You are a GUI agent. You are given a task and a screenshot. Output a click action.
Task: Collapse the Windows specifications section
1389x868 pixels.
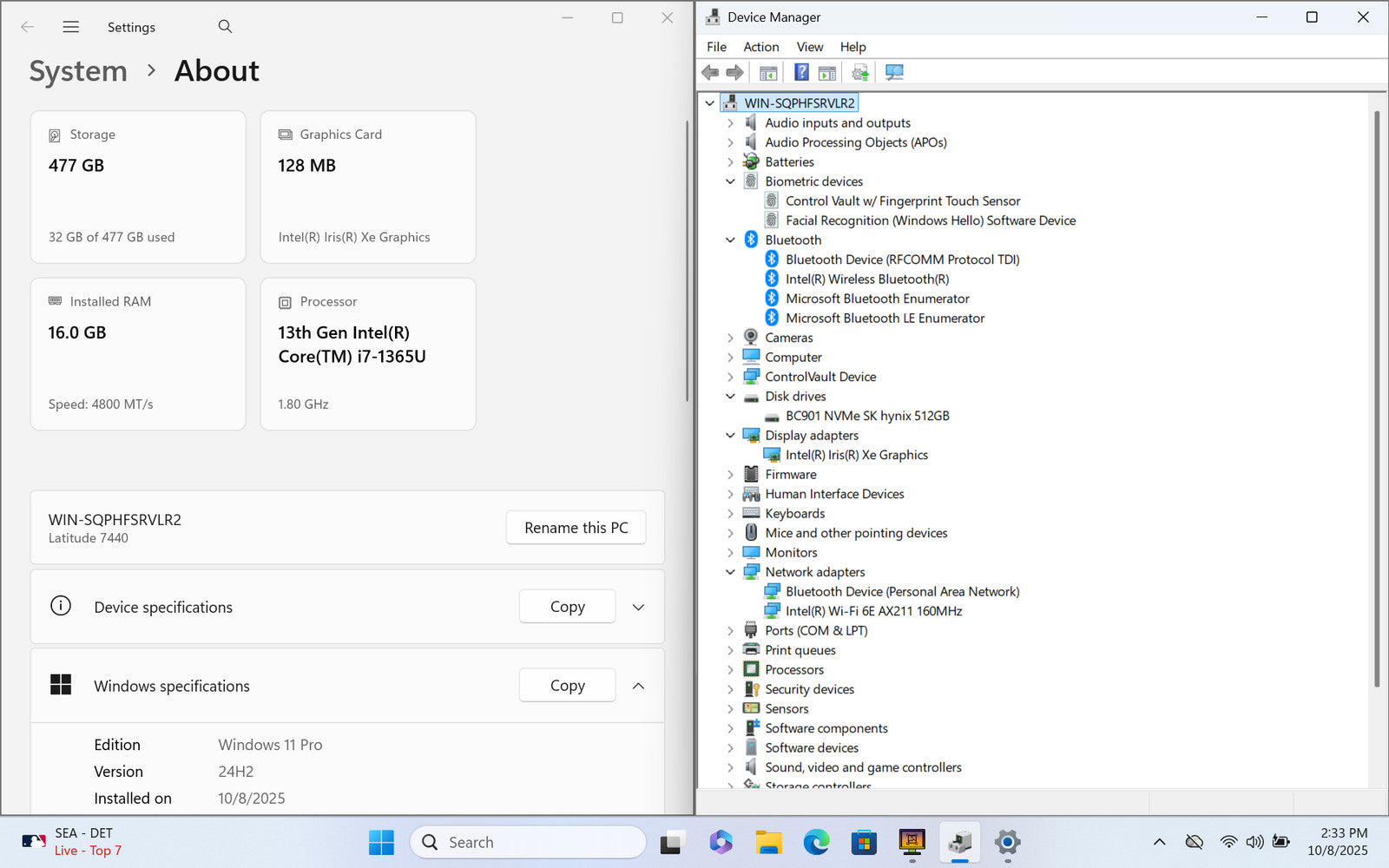pos(638,686)
